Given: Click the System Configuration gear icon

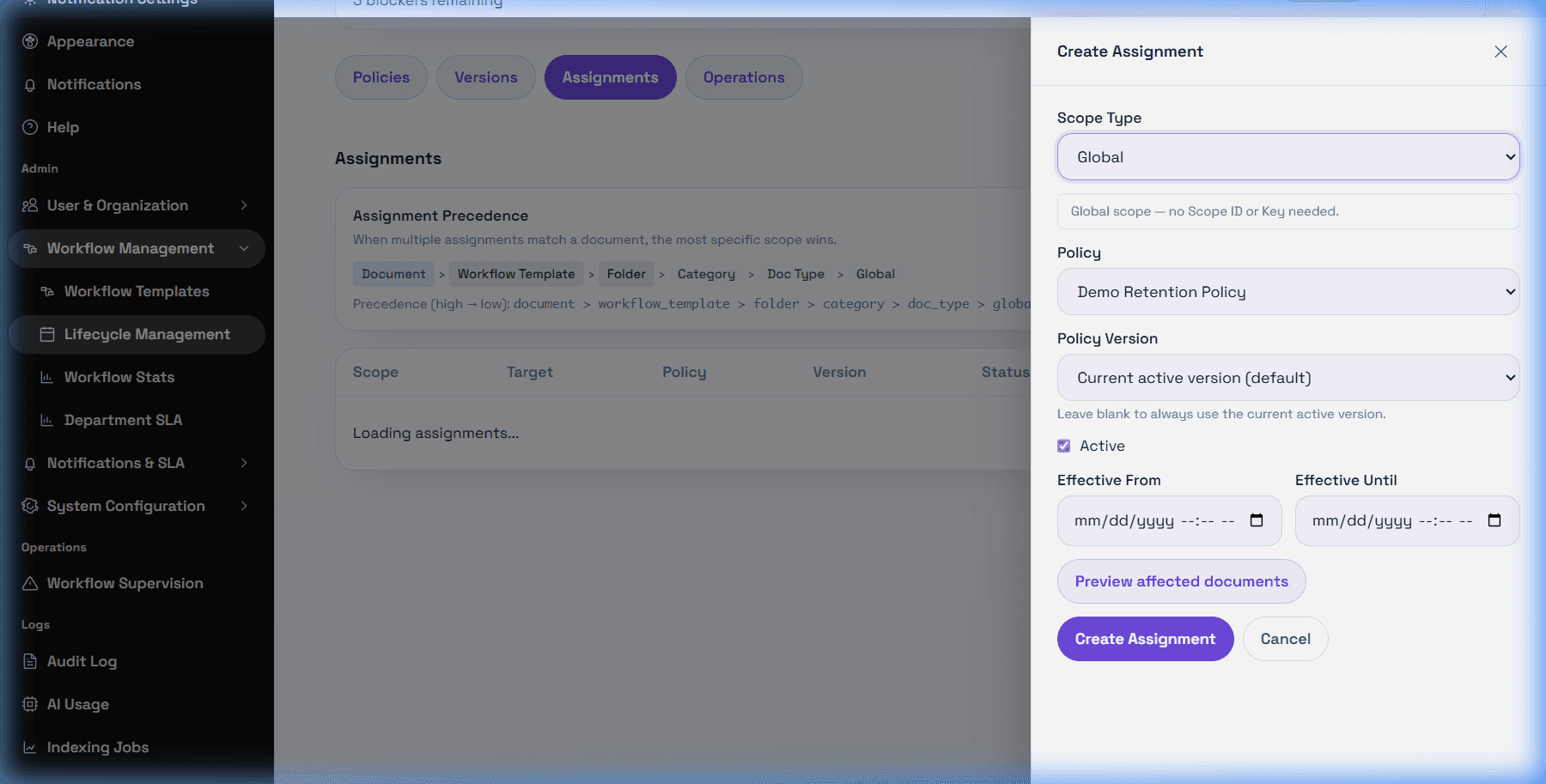Looking at the screenshot, I should coord(30,506).
